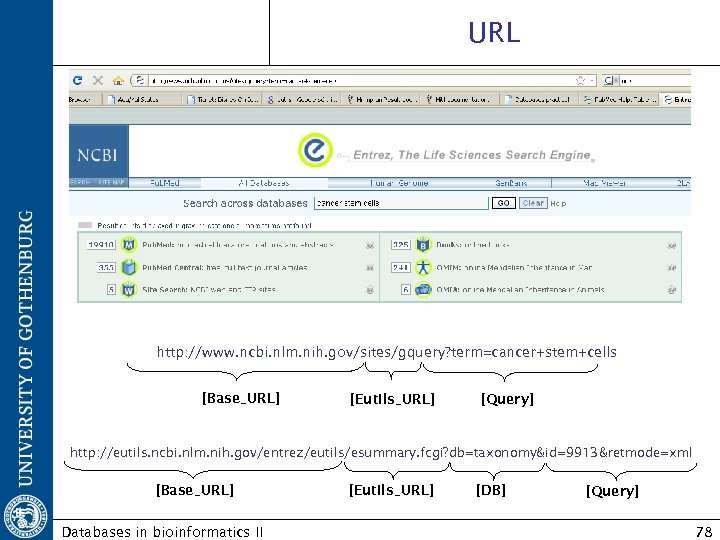Open the 325 Books result count

pos(400,245)
